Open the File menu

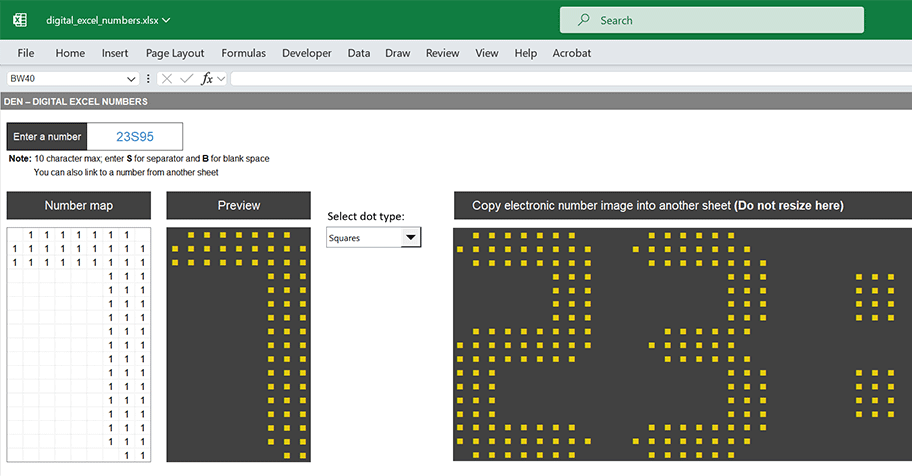click(x=26, y=53)
